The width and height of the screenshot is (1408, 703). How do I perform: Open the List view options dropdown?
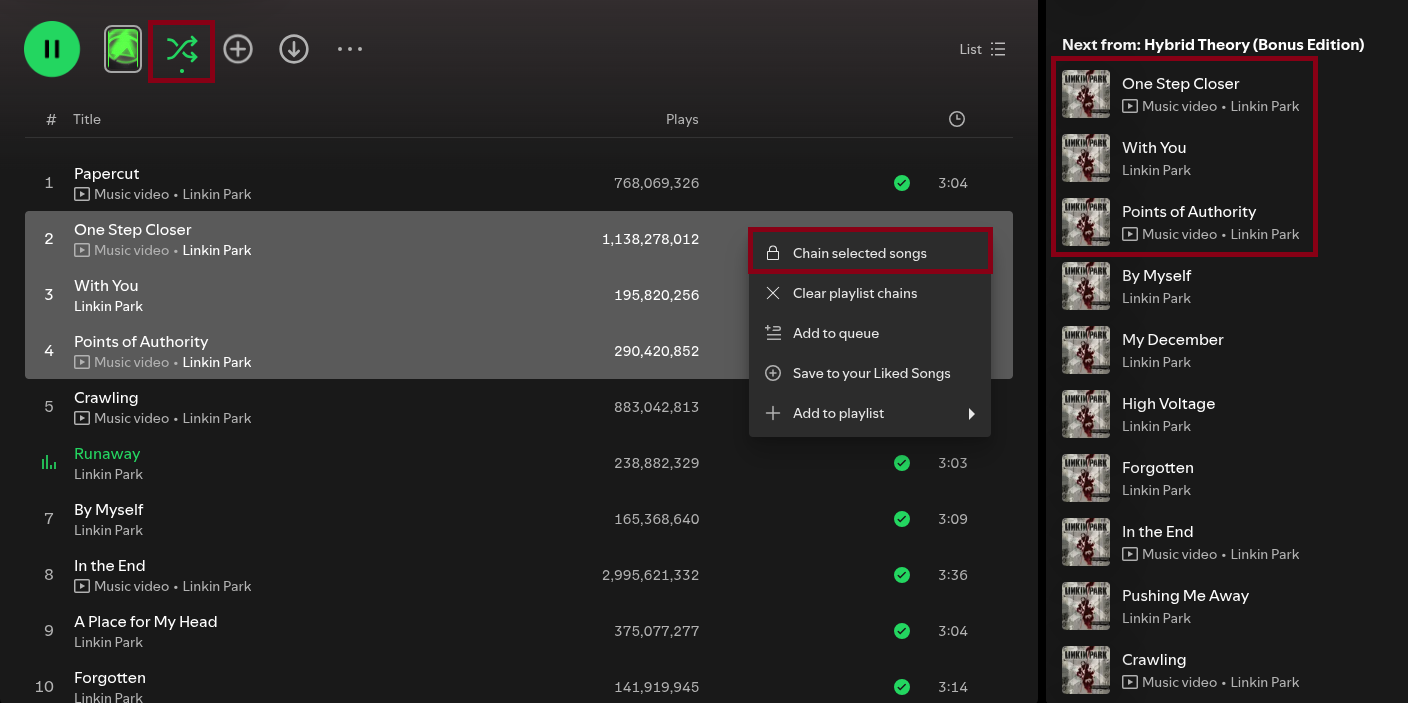click(x=982, y=49)
